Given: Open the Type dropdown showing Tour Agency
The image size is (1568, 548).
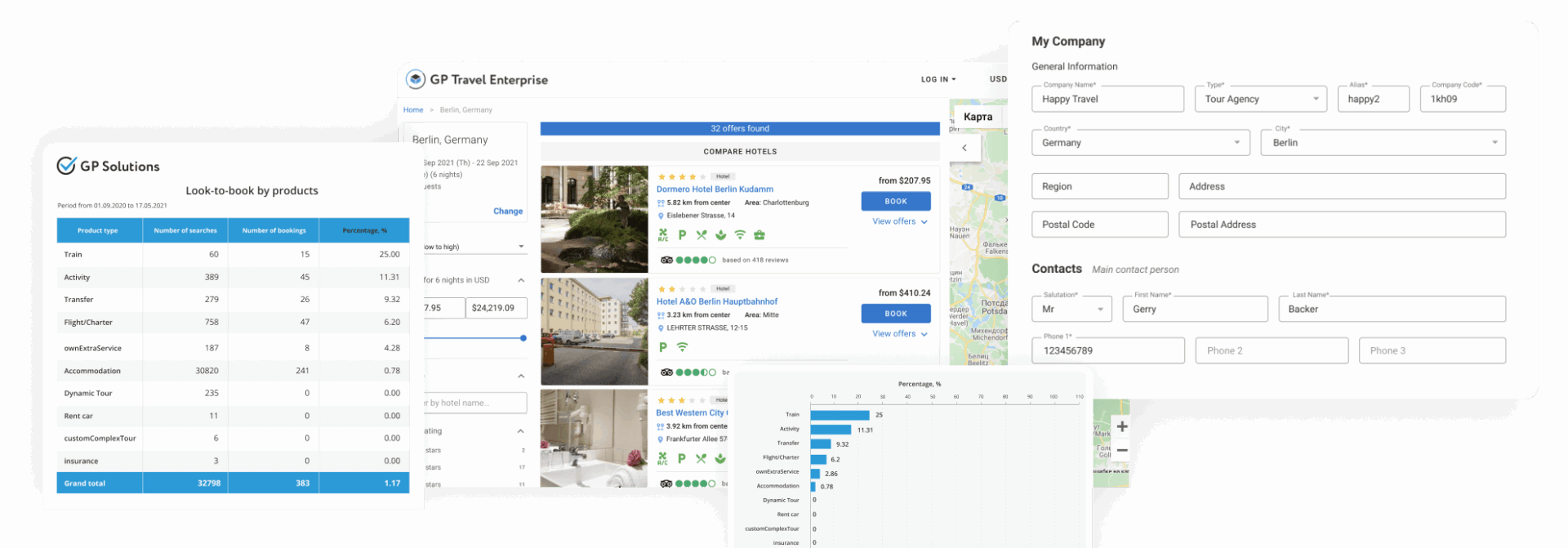Looking at the screenshot, I should point(1260,99).
